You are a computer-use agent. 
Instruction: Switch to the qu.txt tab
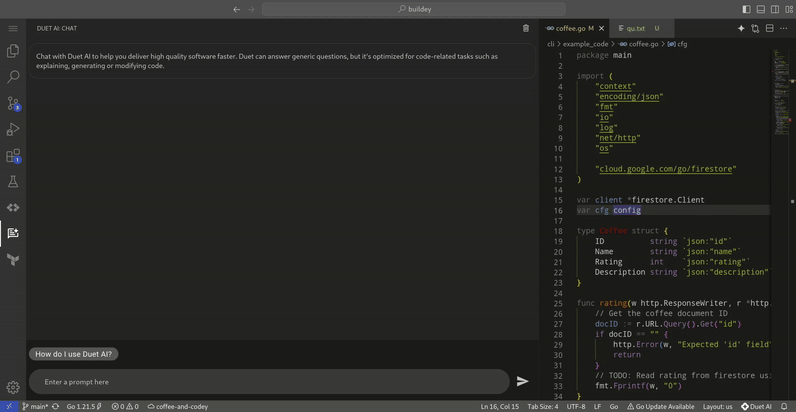tap(636, 28)
